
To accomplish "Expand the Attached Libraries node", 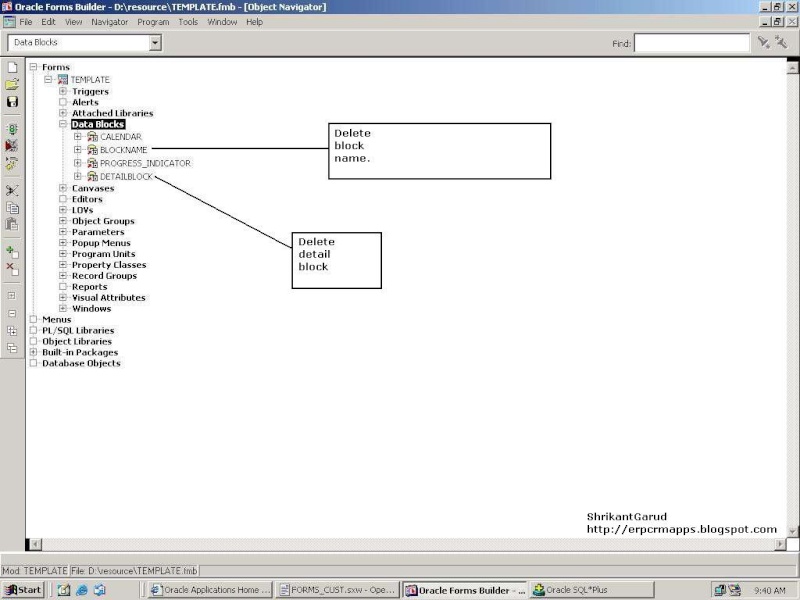I will point(63,113).
